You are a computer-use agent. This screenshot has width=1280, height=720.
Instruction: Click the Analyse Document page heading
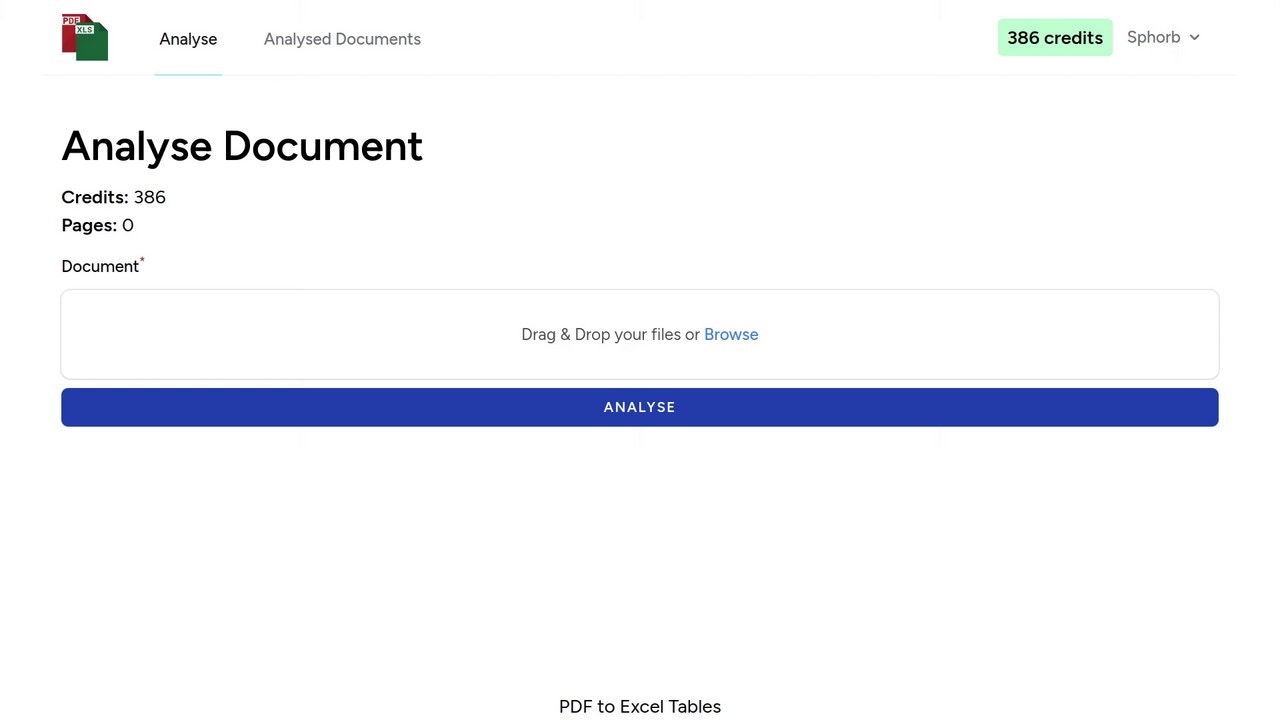tap(242, 146)
